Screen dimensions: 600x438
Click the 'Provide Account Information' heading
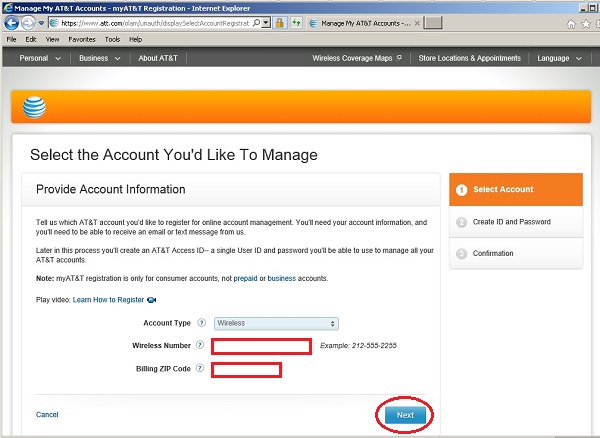(x=111, y=189)
